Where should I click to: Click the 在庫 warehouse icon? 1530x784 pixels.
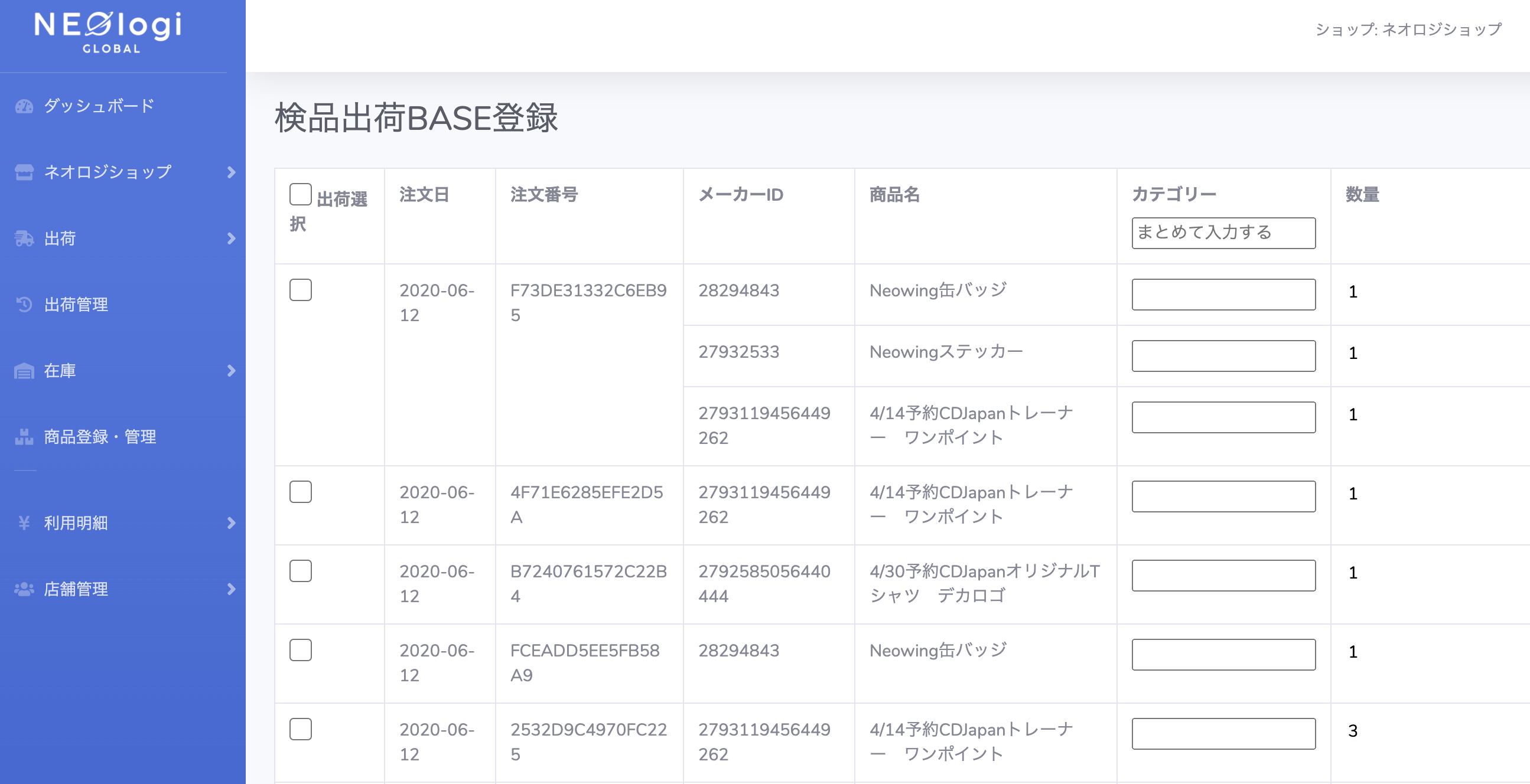click(x=24, y=371)
